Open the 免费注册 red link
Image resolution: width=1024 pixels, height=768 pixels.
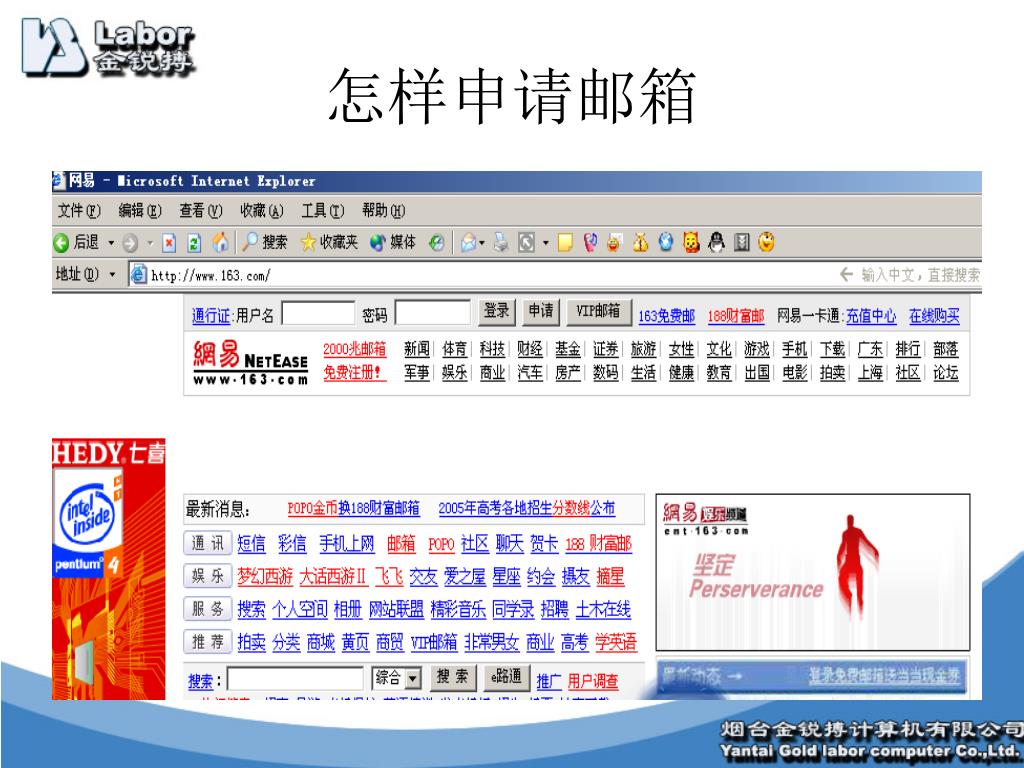(353, 373)
